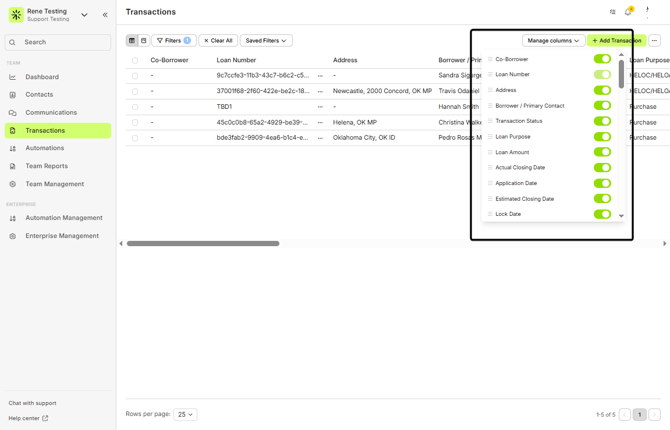Turn off Lock Date column visibility
This screenshot has height=430, width=670.
tap(602, 214)
